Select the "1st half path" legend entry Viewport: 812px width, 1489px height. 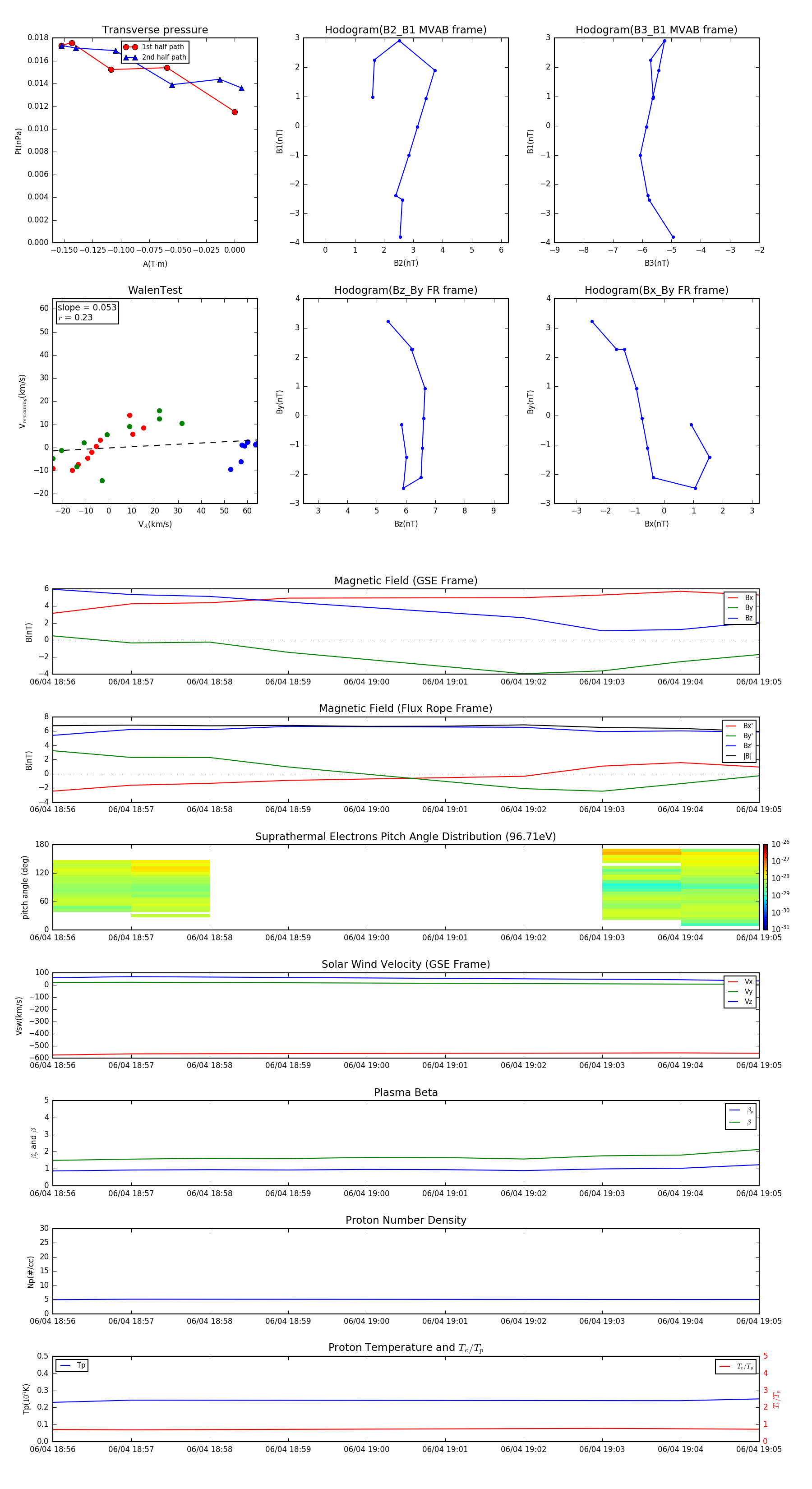click(154, 47)
